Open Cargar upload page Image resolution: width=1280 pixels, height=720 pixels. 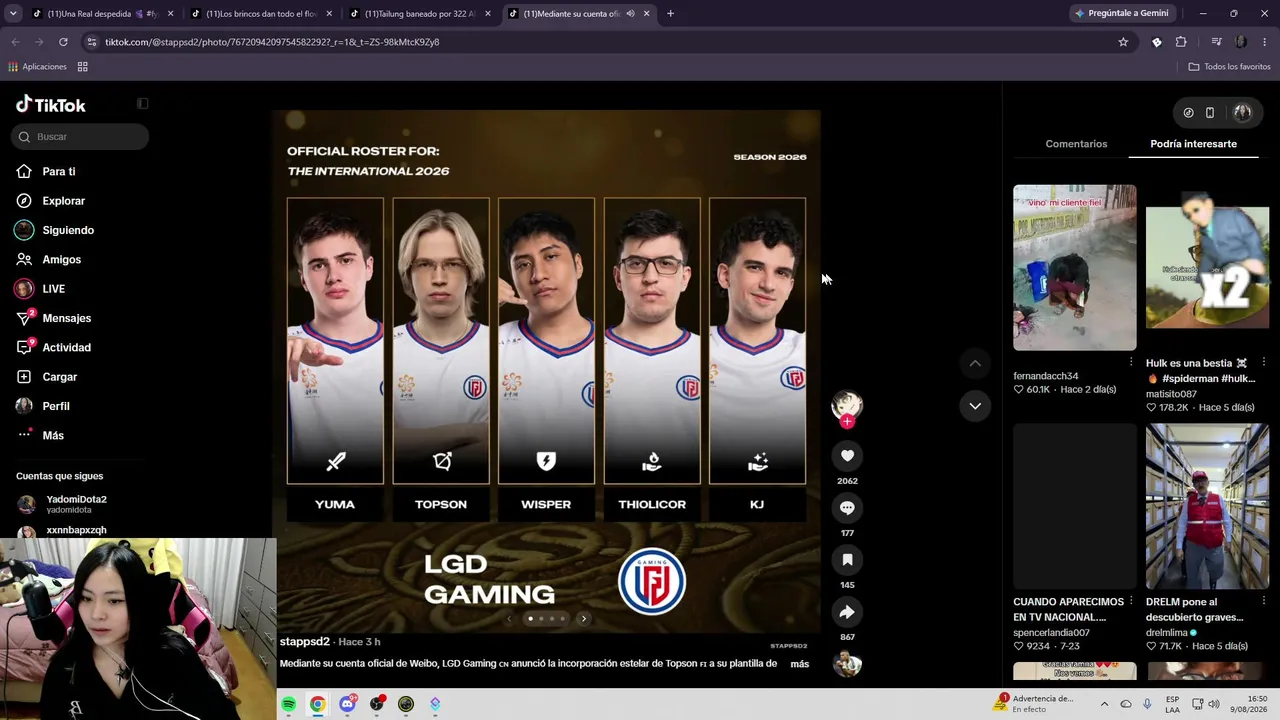point(59,377)
